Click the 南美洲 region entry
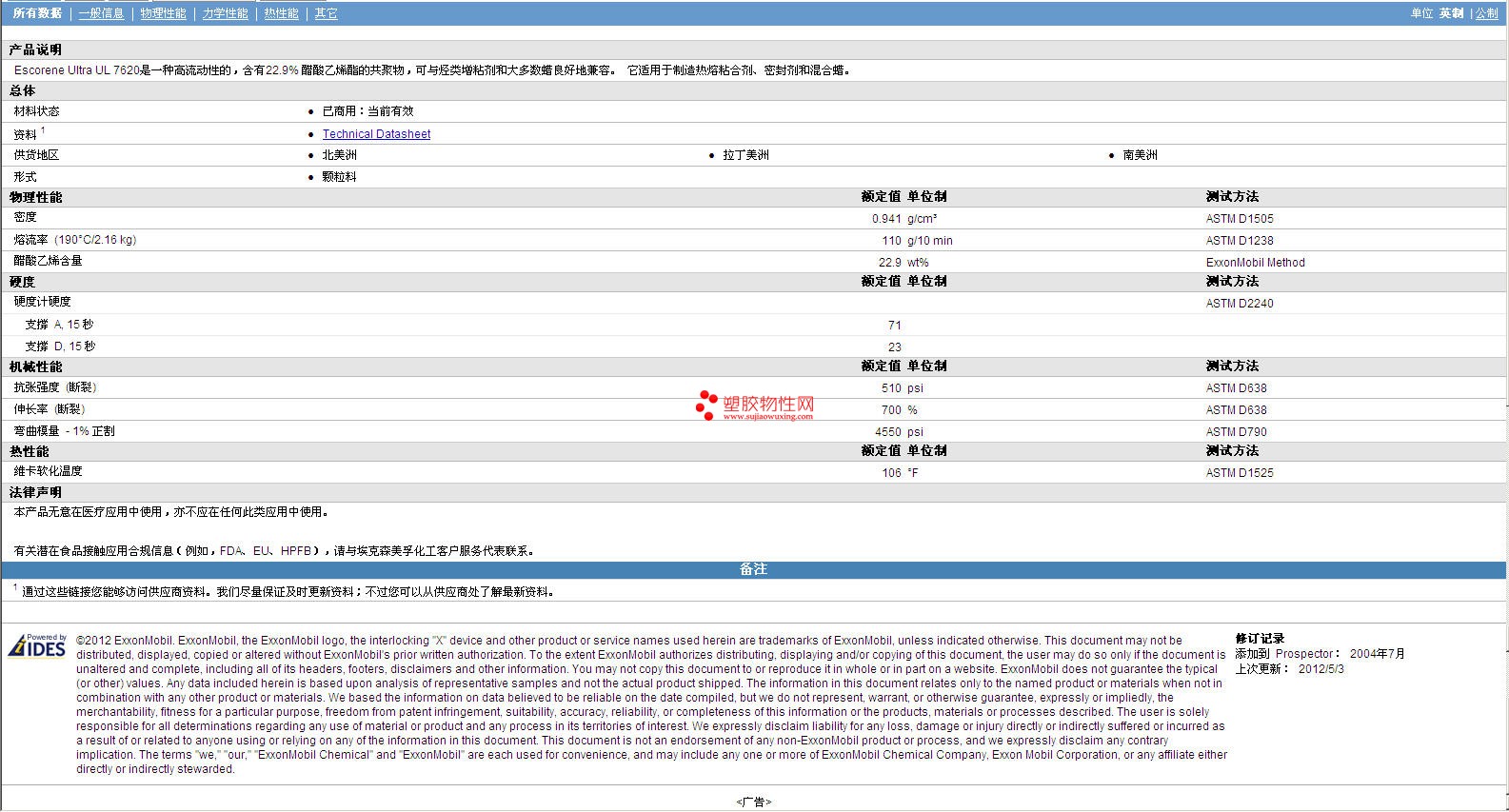Image resolution: width=1509 pixels, height=812 pixels. coord(1140,155)
